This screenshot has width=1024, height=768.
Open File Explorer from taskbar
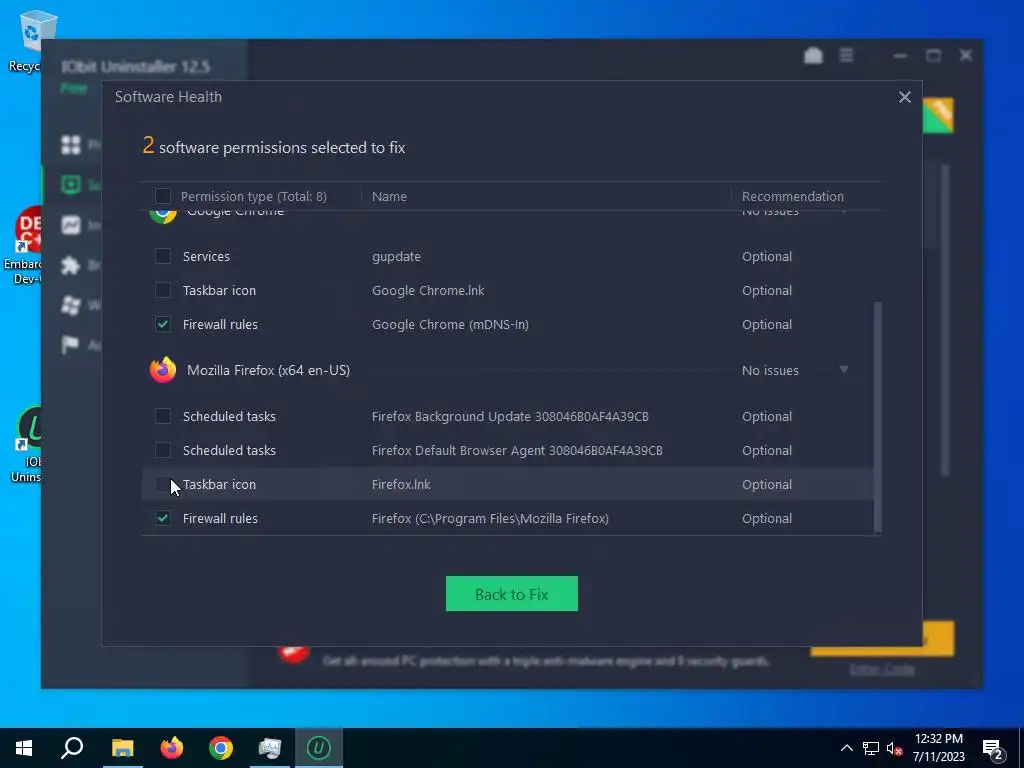122,748
